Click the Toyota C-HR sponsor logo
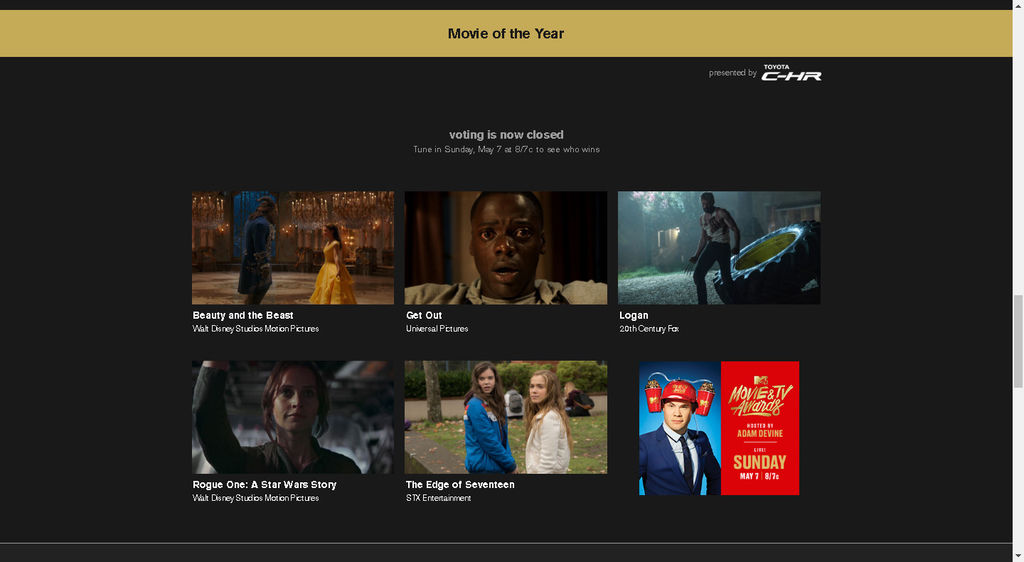The width and height of the screenshot is (1024, 562). [792, 72]
